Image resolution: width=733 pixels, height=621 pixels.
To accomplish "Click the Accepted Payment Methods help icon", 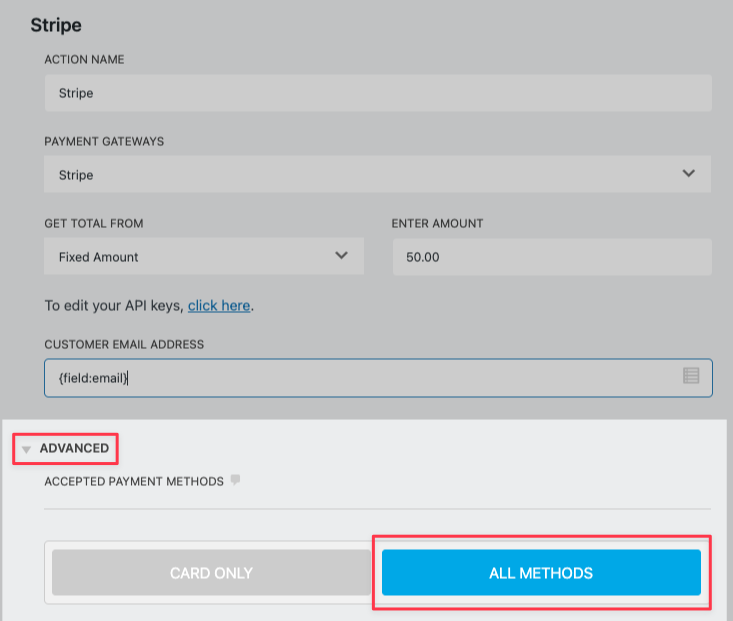I will (236, 480).
